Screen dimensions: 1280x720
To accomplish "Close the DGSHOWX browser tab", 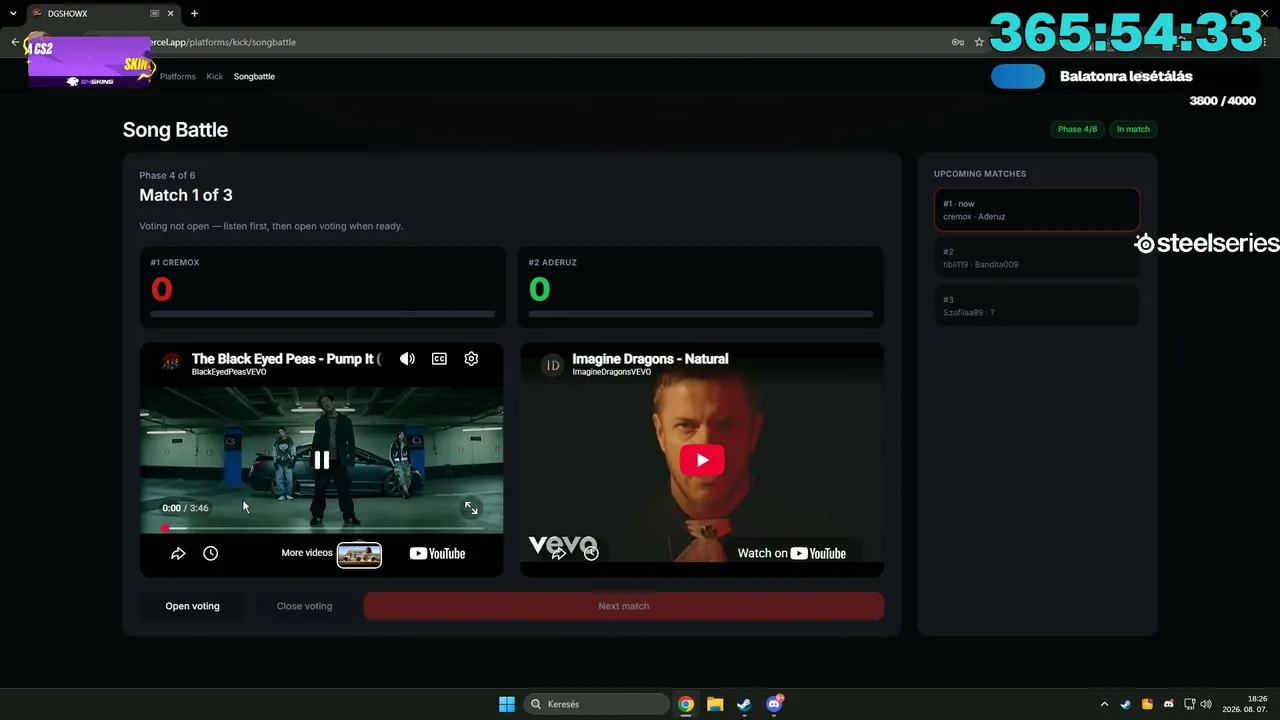I will (x=172, y=14).
